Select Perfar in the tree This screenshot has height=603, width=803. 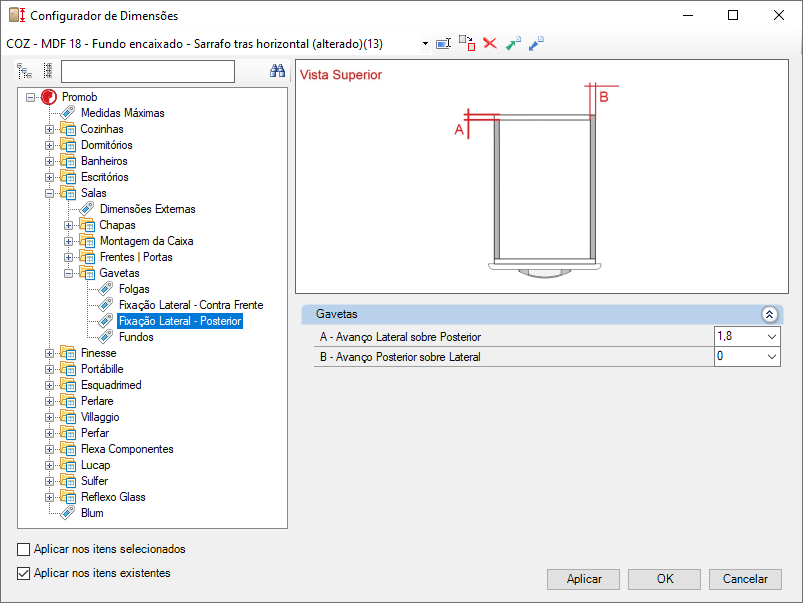pos(95,433)
